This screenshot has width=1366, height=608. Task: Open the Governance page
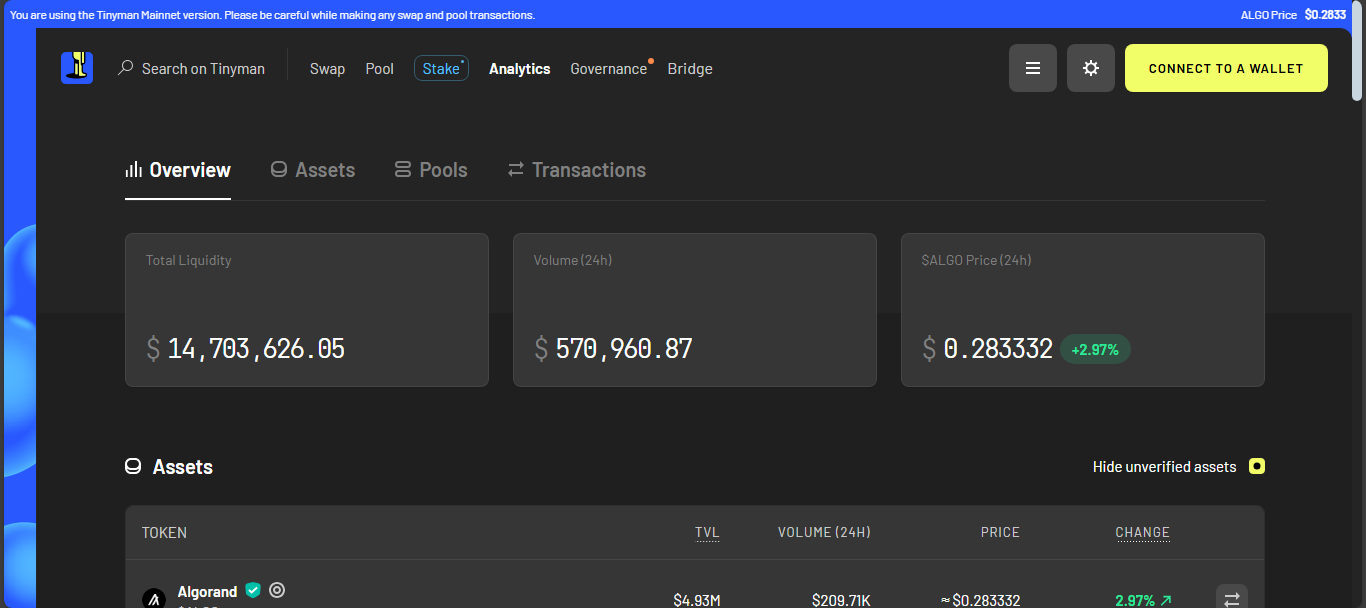coord(609,69)
